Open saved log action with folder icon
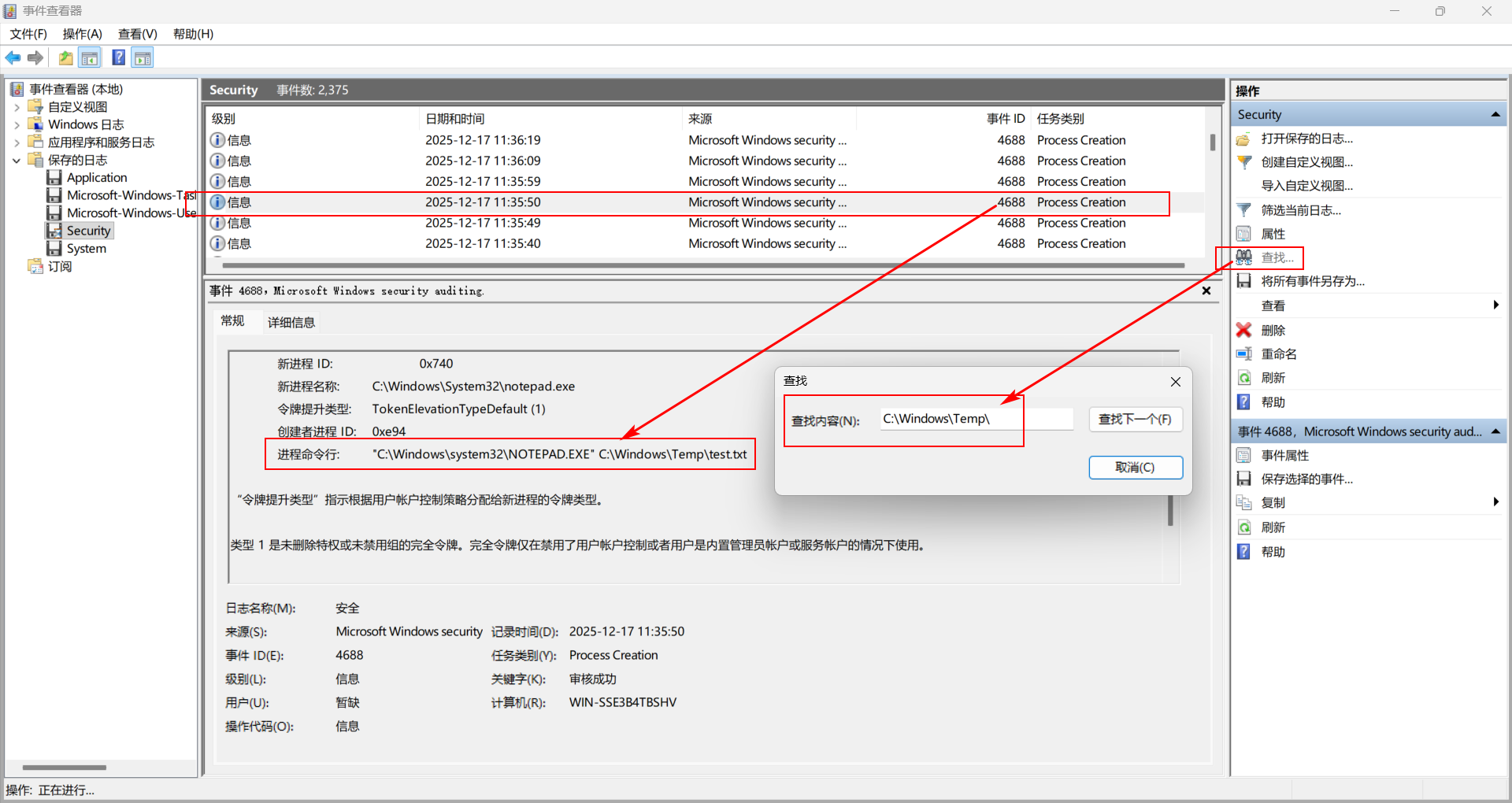 pos(1244,139)
